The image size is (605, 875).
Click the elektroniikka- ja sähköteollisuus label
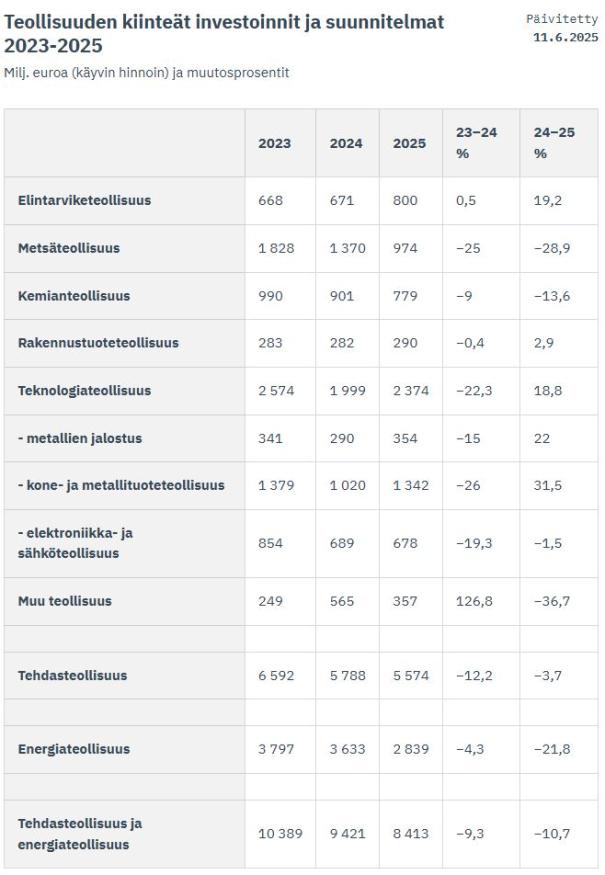75,543
